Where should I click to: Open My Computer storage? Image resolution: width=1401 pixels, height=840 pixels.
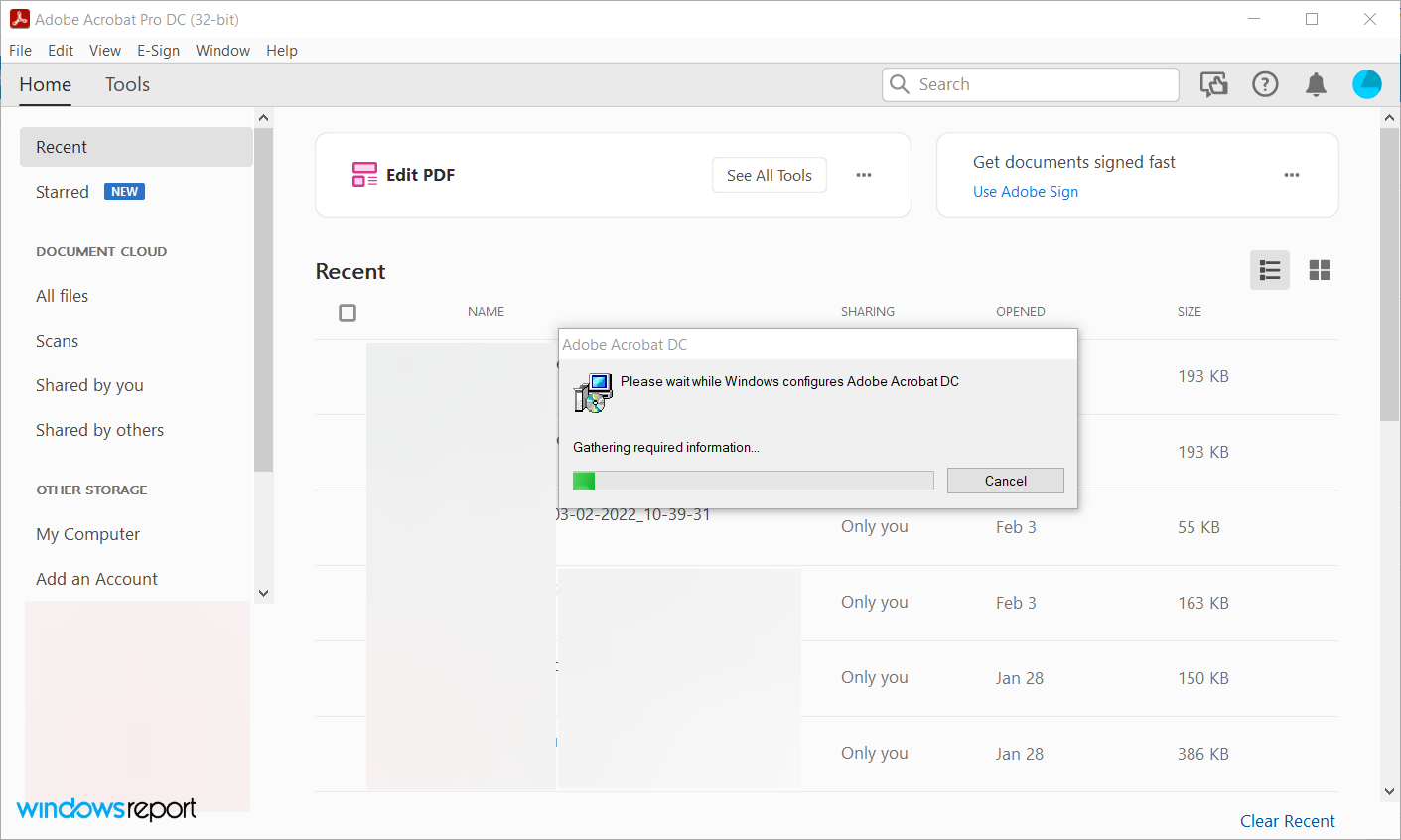[88, 534]
